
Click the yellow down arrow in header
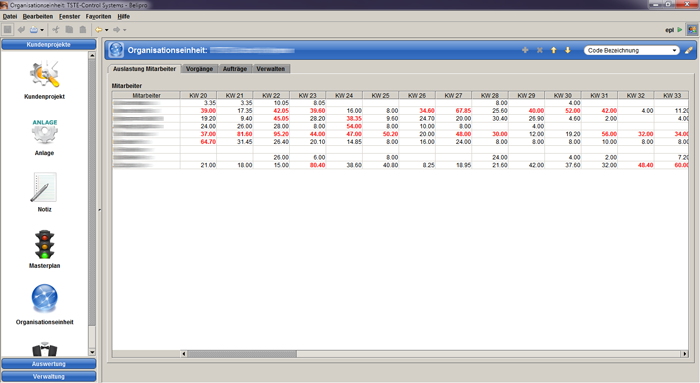point(568,50)
